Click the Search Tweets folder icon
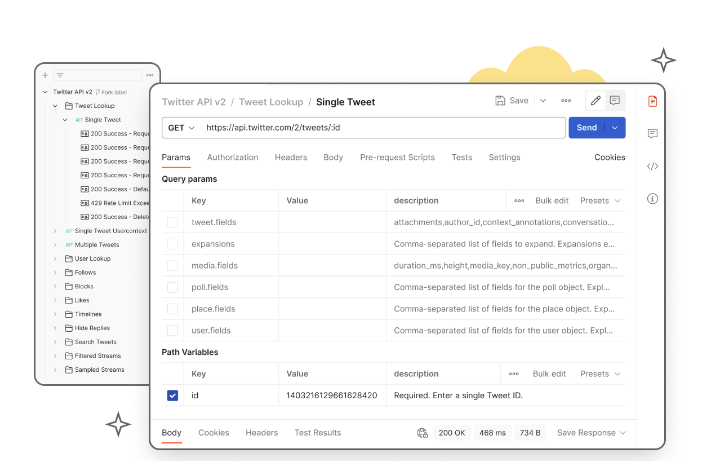The image size is (702, 461). pyautogui.click(x=68, y=341)
